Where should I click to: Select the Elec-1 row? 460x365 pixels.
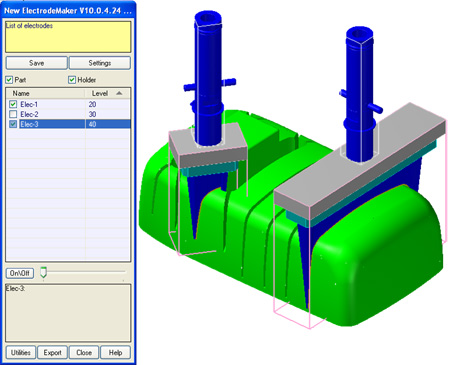[x=68, y=104]
